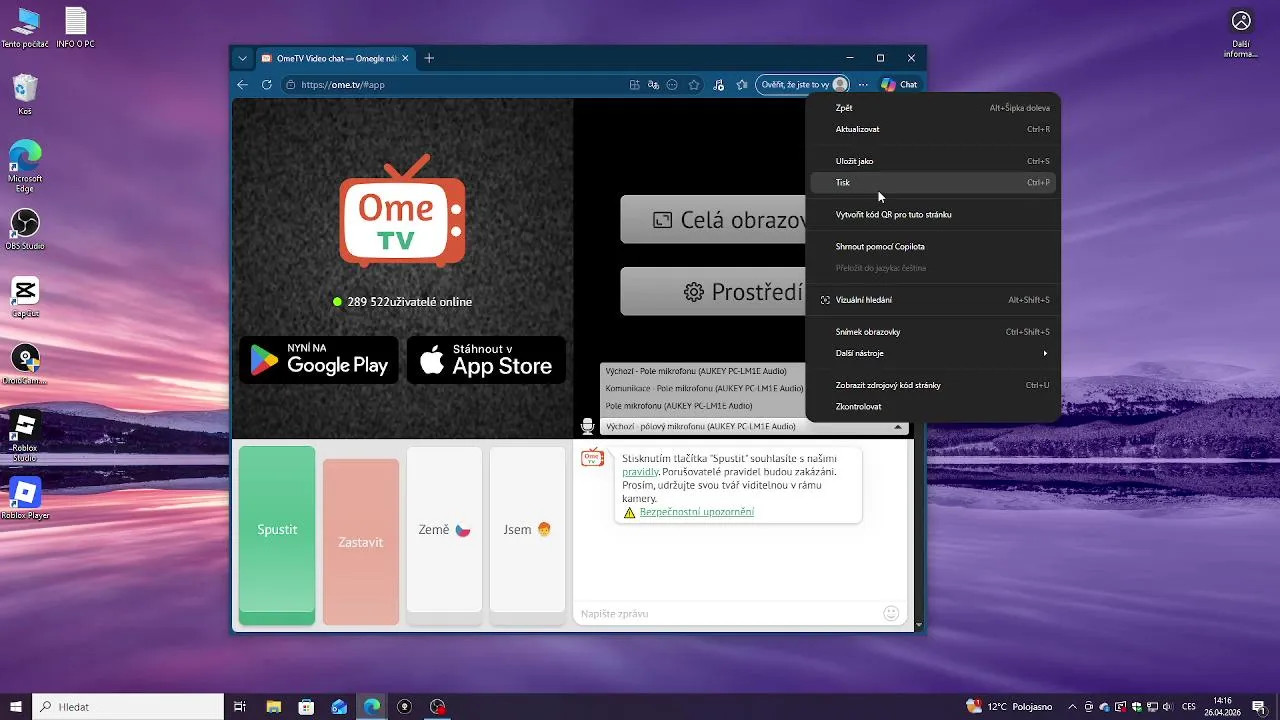Open the weather widget 12°C Polojasno
This screenshot has width=1280, height=720.
point(1009,707)
